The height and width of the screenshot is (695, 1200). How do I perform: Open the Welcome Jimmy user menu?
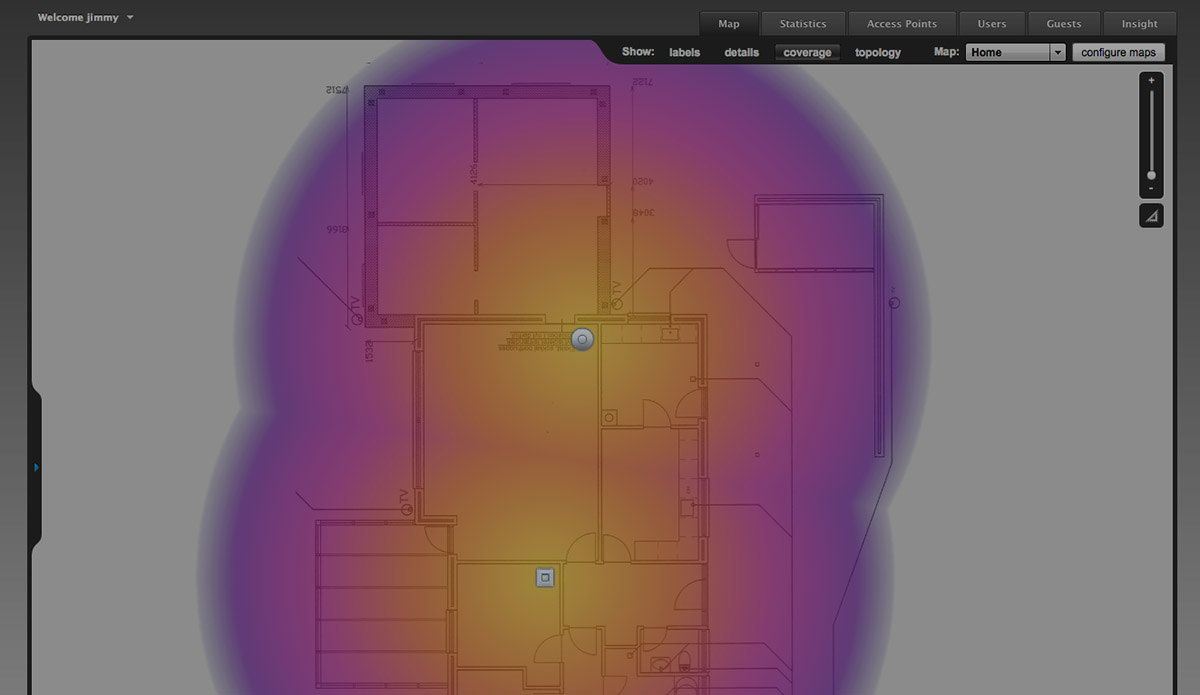[x=86, y=17]
